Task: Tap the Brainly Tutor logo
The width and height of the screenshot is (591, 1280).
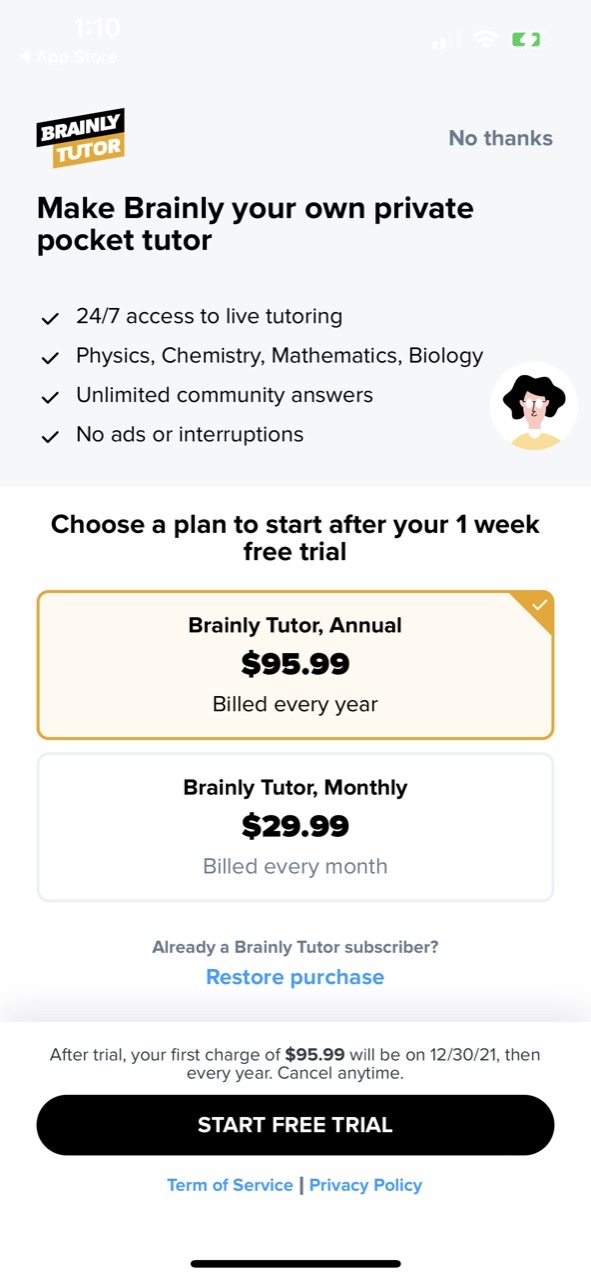Action: (x=80, y=137)
